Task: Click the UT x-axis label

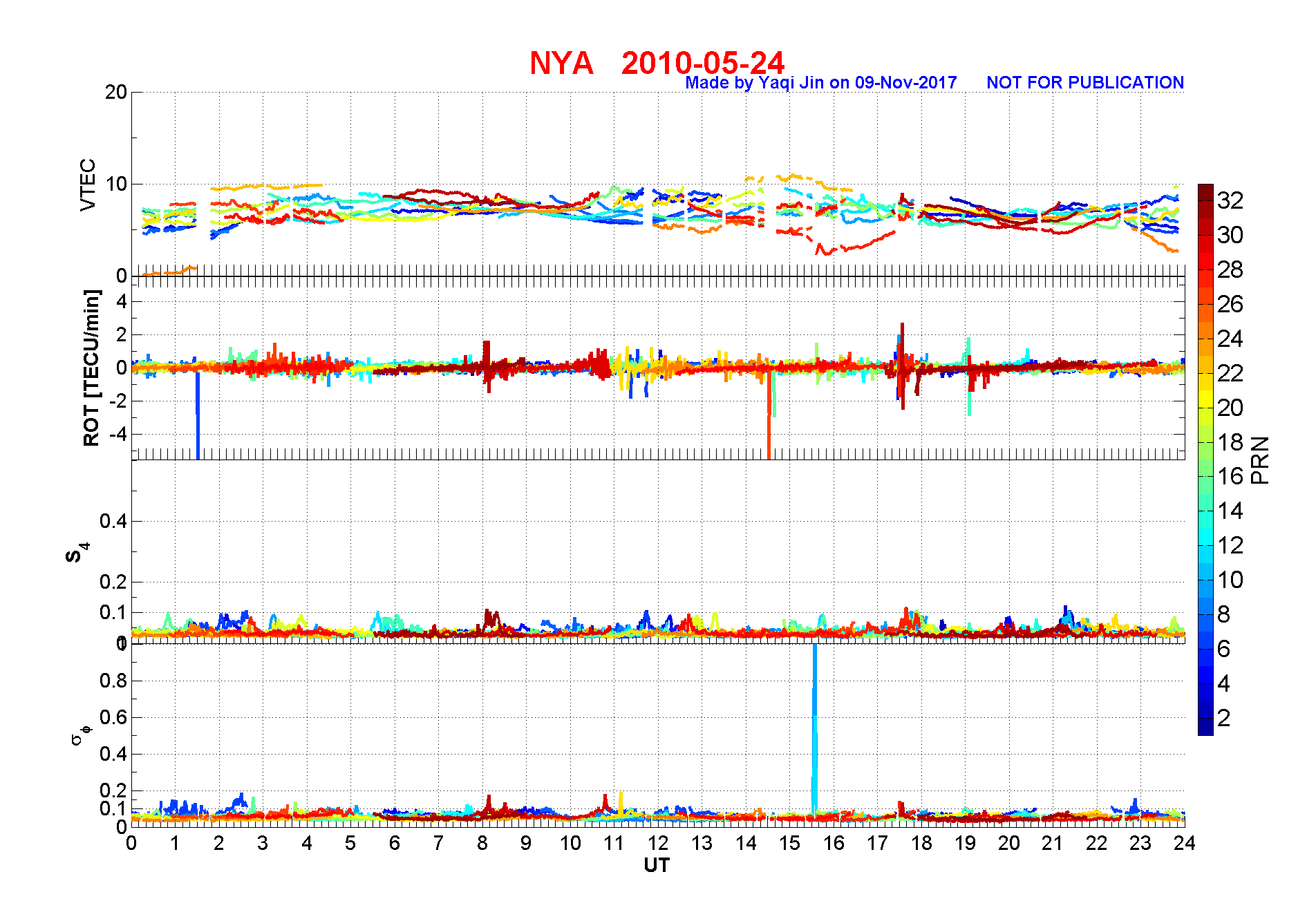Action: tap(657, 865)
